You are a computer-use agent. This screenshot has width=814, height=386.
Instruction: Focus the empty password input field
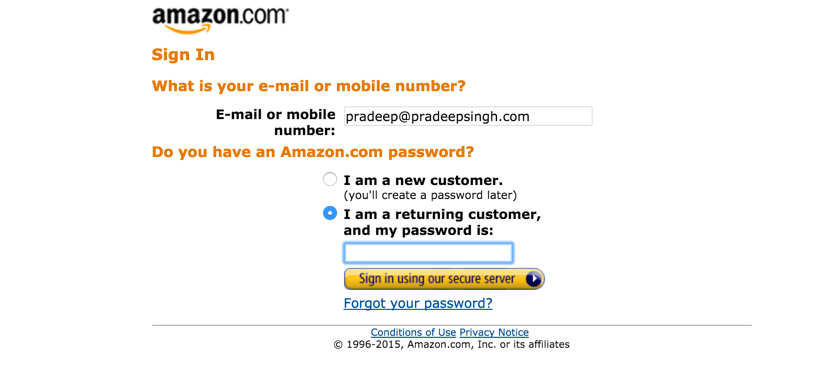coord(428,253)
